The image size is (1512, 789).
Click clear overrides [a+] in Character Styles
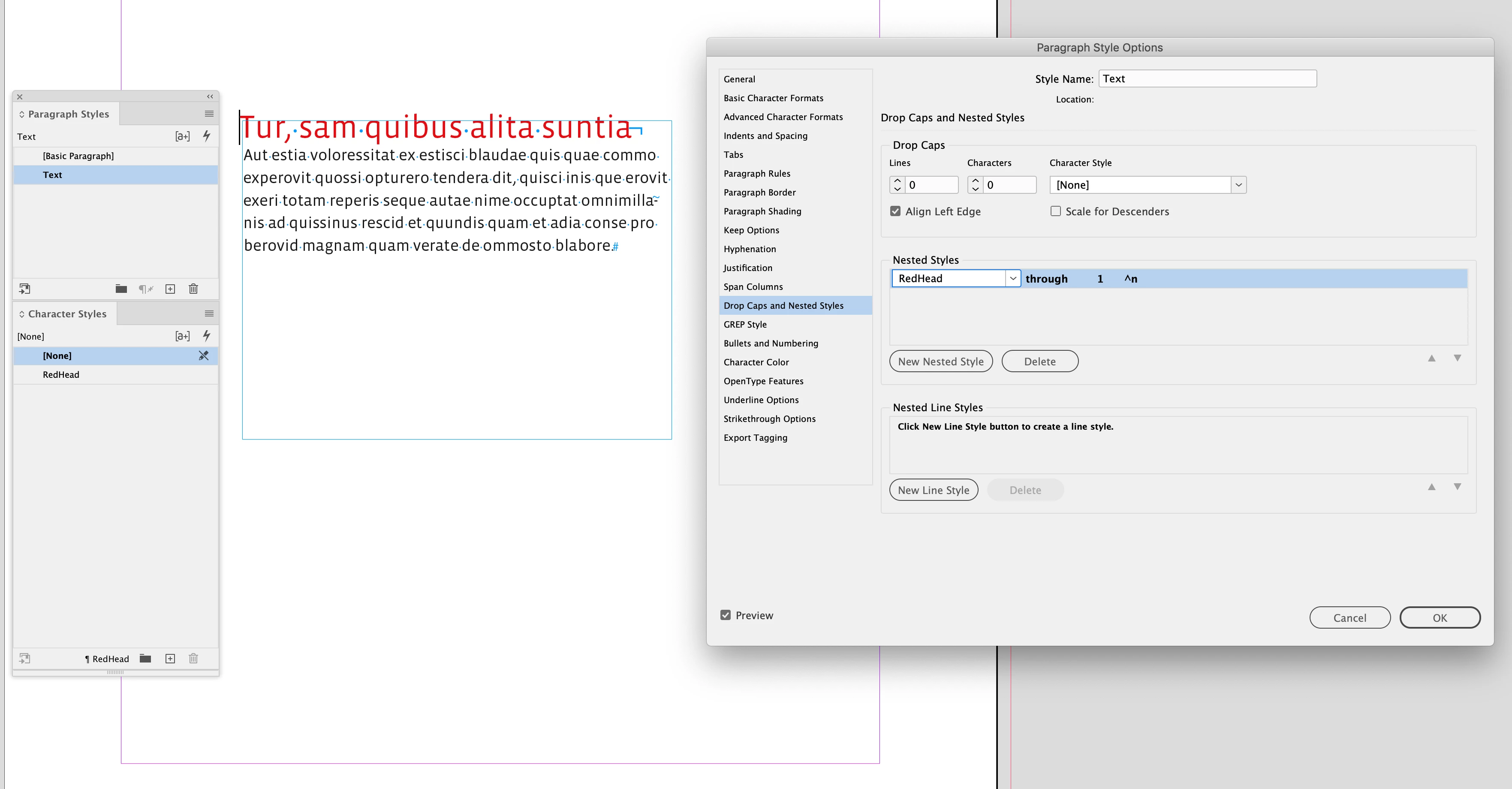point(183,336)
